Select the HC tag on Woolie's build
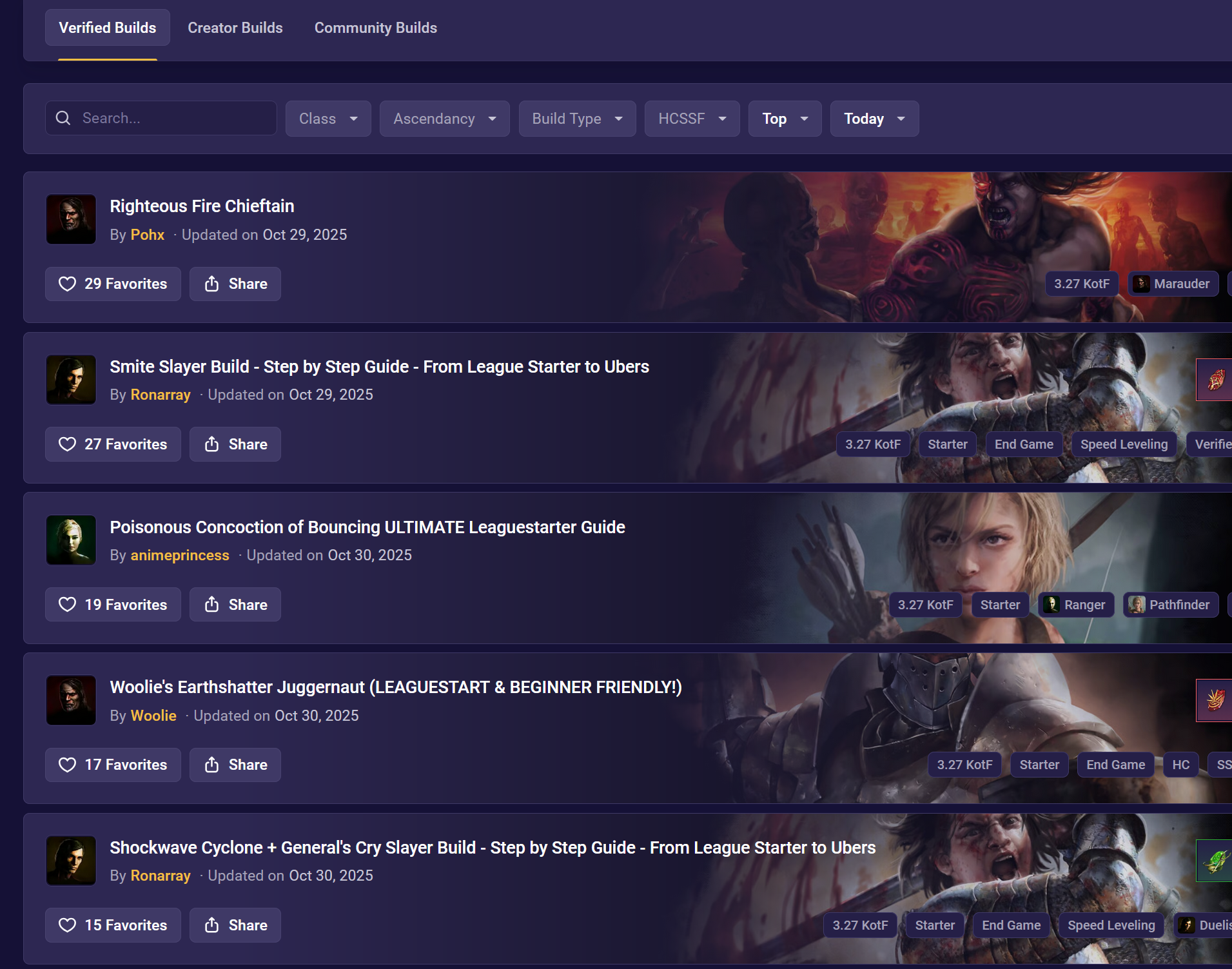 point(1181,765)
